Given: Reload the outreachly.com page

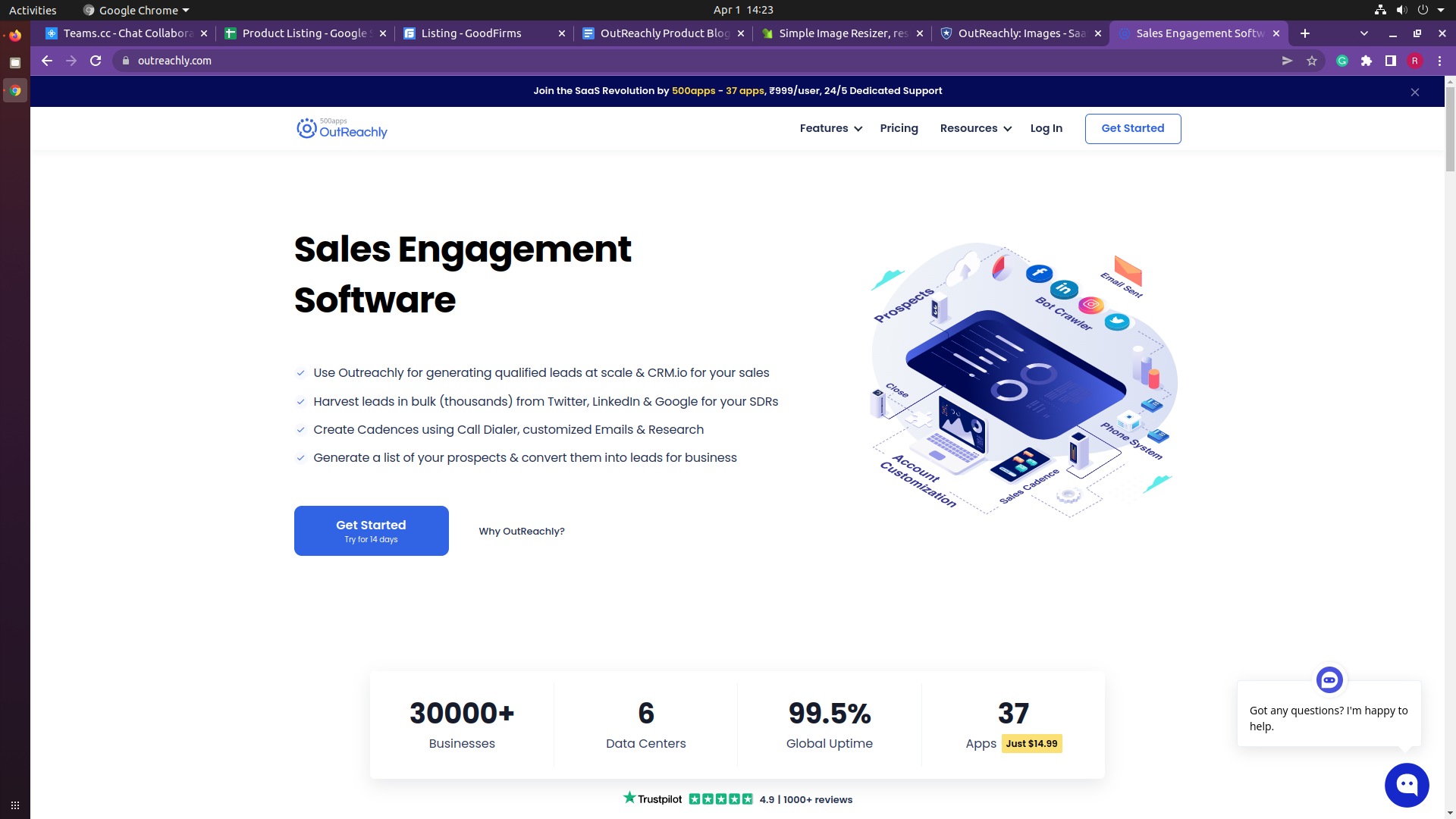Looking at the screenshot, I should point(96,61).
